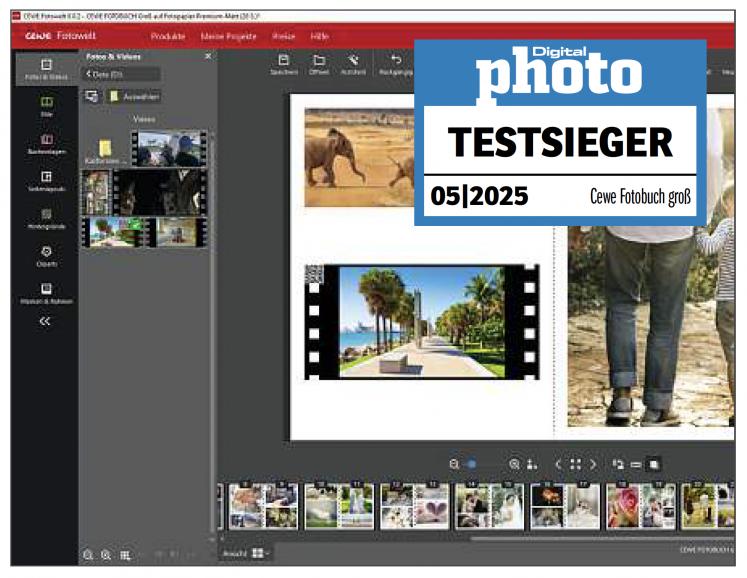Click the zoom-out magnifier below the canvas

coord(454,464)
